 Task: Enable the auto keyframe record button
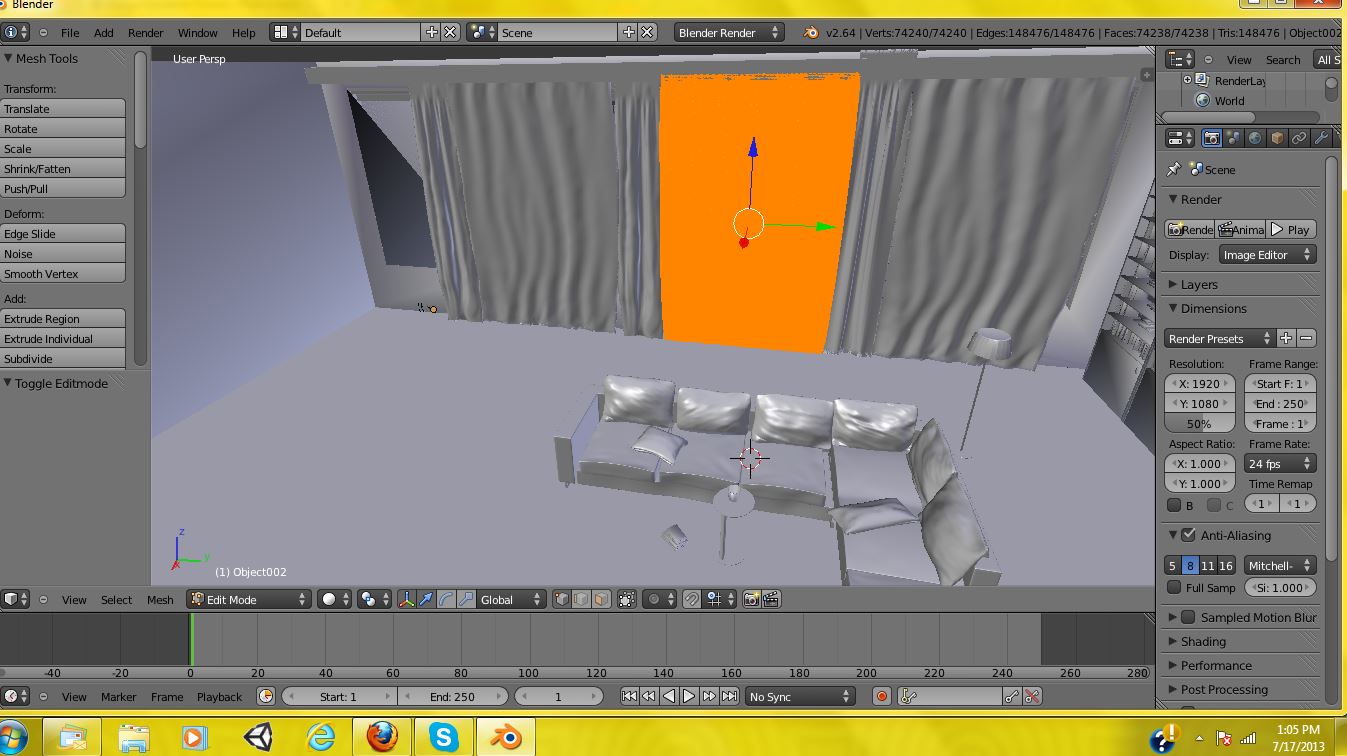881,696
